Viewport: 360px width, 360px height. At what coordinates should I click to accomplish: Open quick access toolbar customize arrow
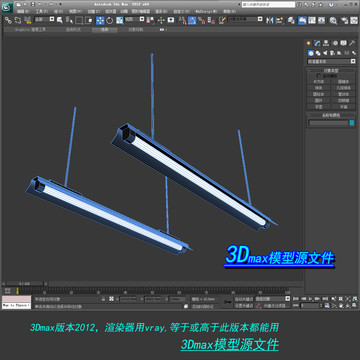coord(60,4)
